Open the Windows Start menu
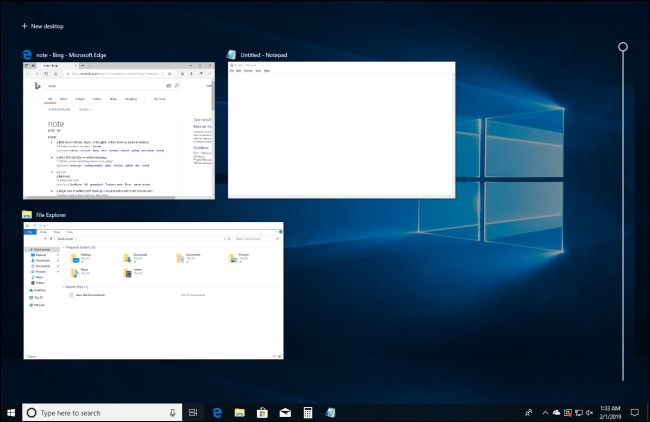 point(11,412)
